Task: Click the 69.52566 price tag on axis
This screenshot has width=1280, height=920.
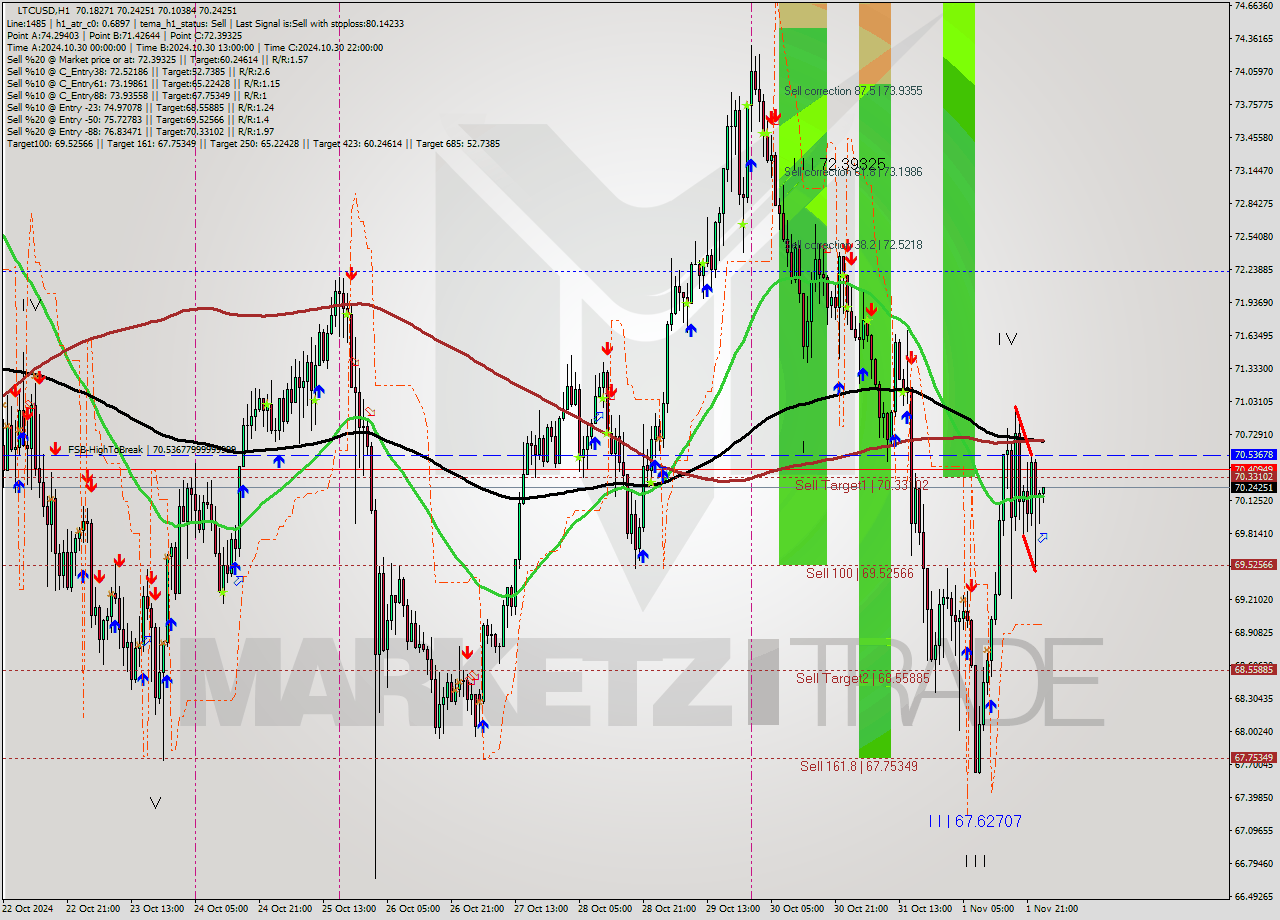Action: point(1253,564)
